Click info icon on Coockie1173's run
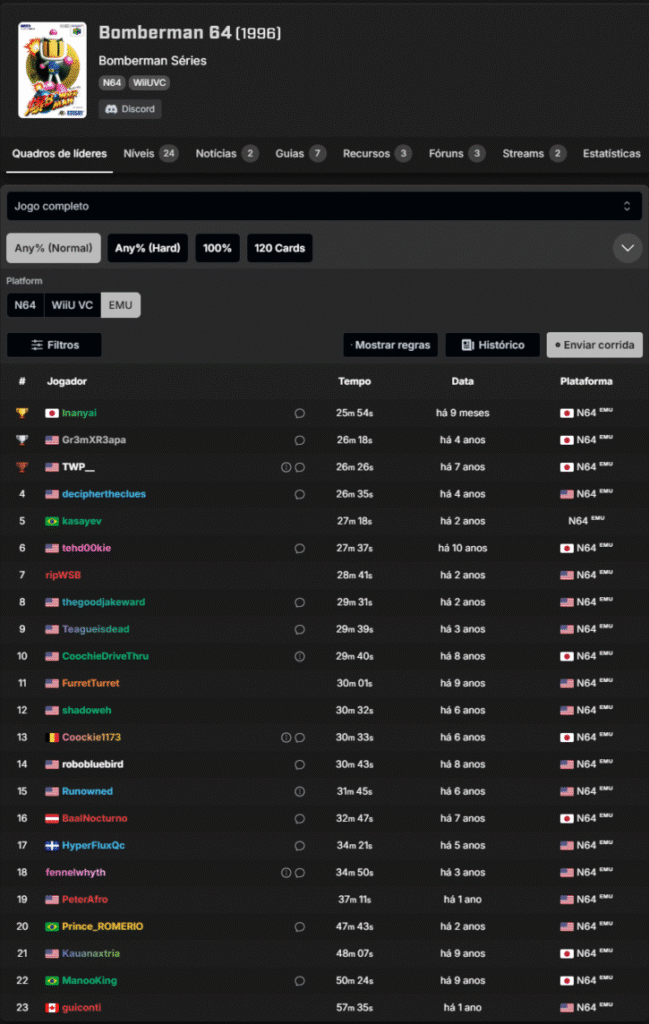 pyautogui.click(x=286, y=737)
